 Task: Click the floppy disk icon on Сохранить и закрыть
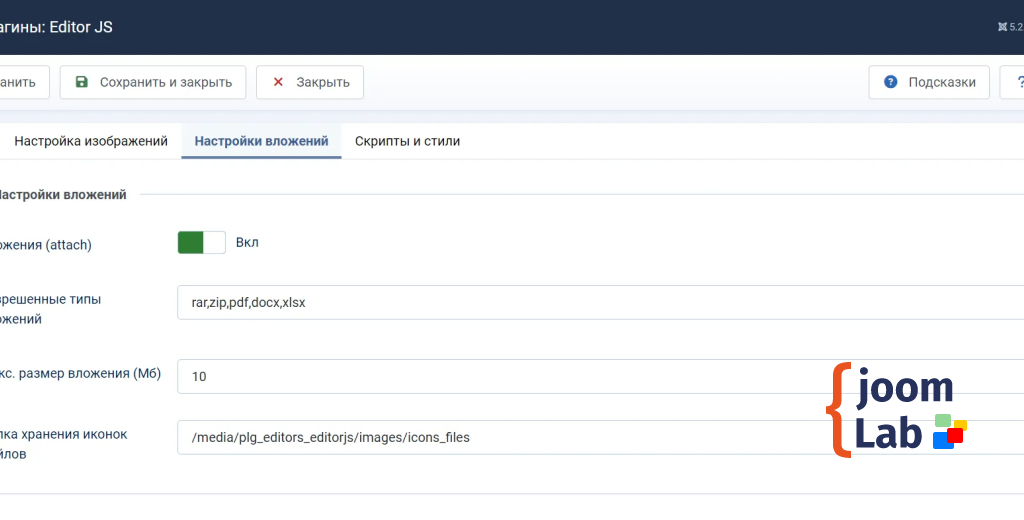(x=82, y=82)
